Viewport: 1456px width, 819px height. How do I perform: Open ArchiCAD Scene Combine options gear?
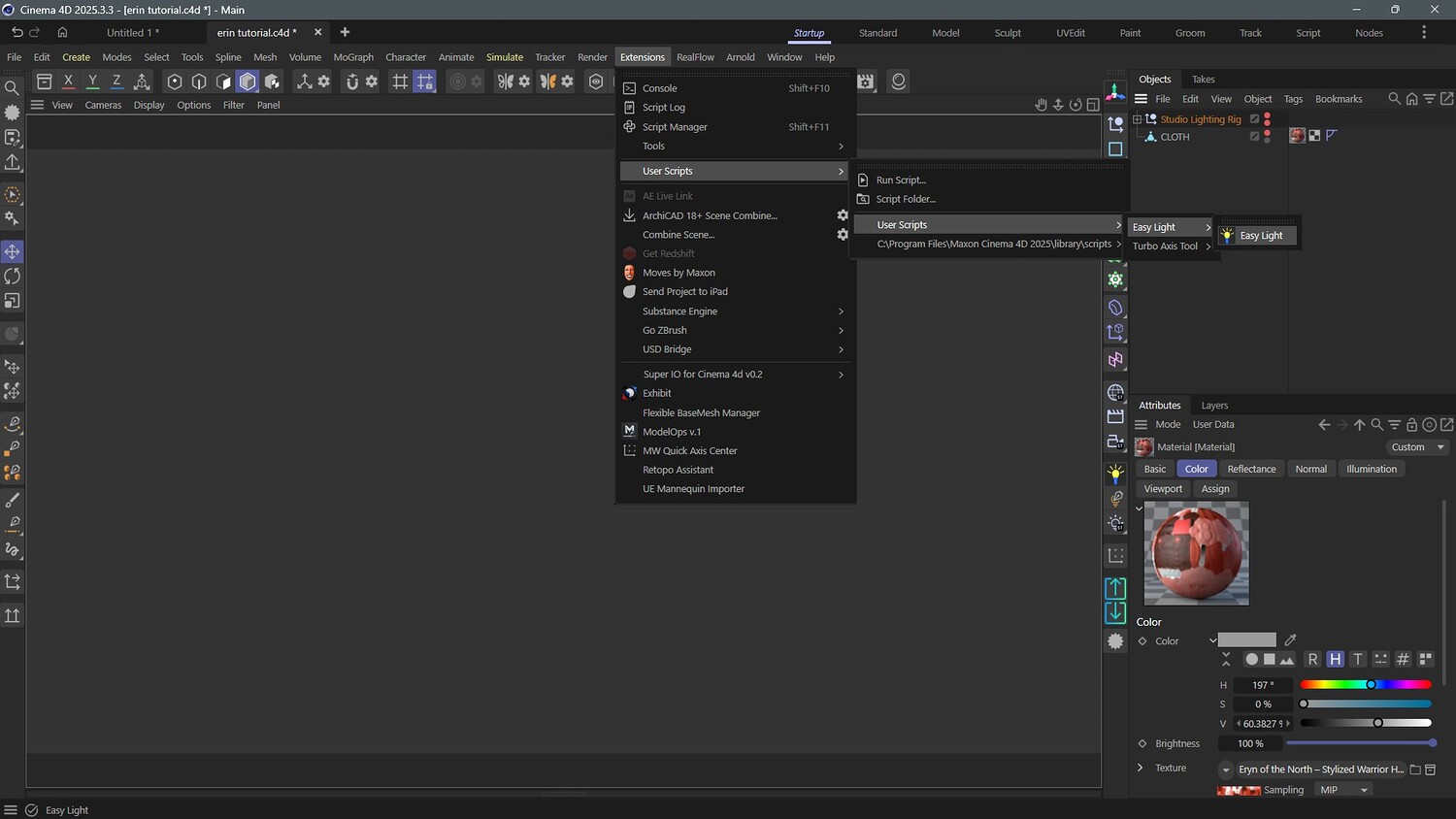(x=843, y=215)
